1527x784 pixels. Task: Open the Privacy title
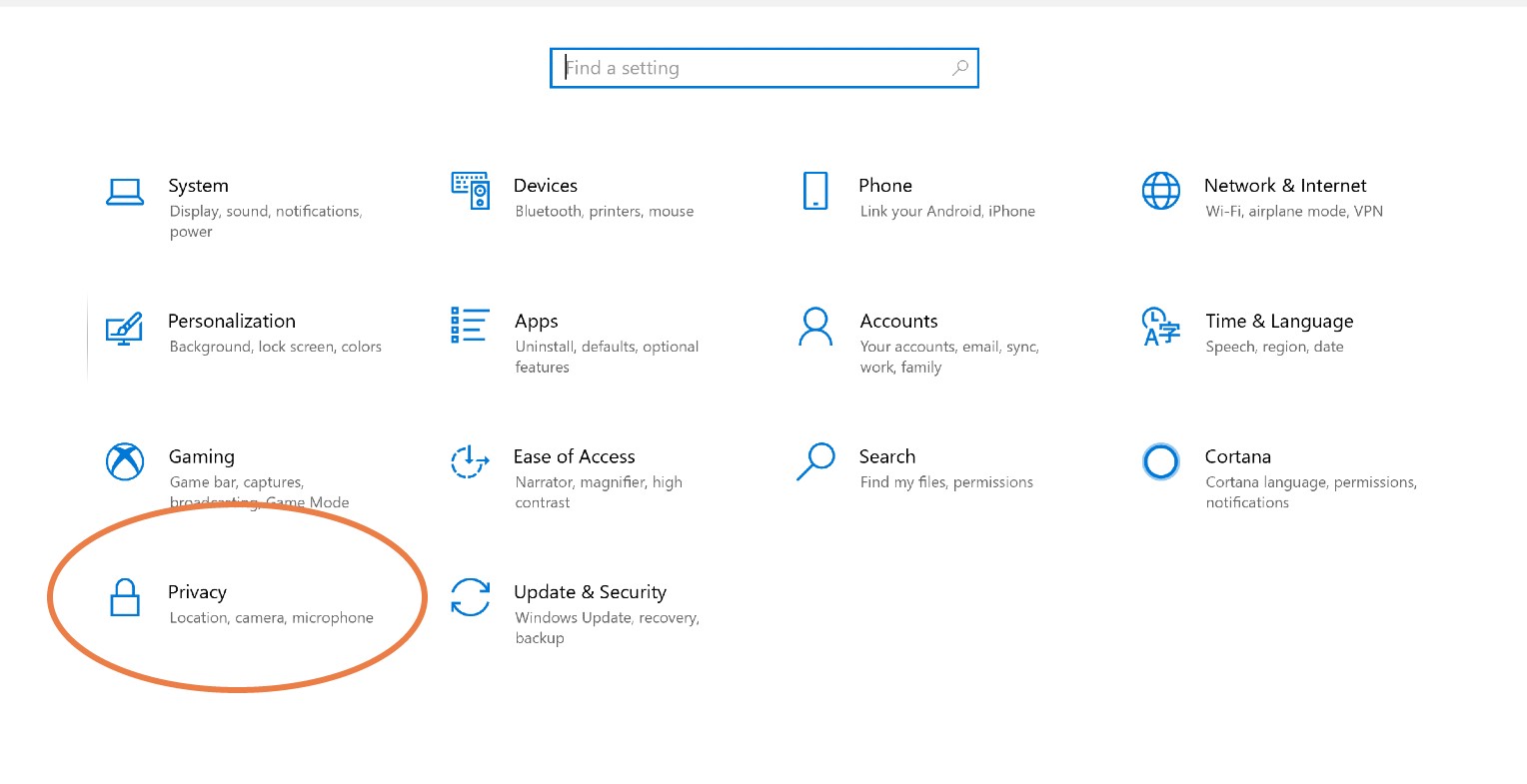point(197,592)
